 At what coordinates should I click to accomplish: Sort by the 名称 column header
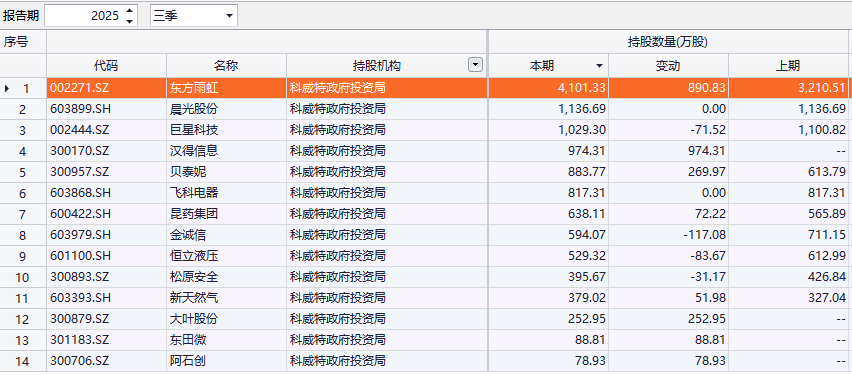point(226,66)
